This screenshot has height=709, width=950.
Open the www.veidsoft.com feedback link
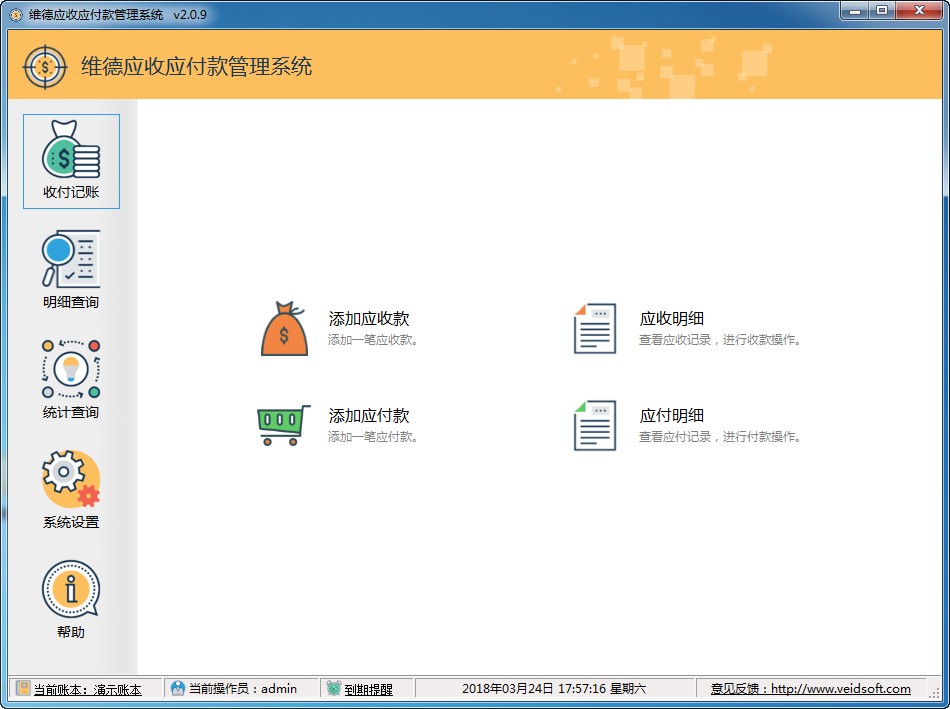tap(841, 689)
